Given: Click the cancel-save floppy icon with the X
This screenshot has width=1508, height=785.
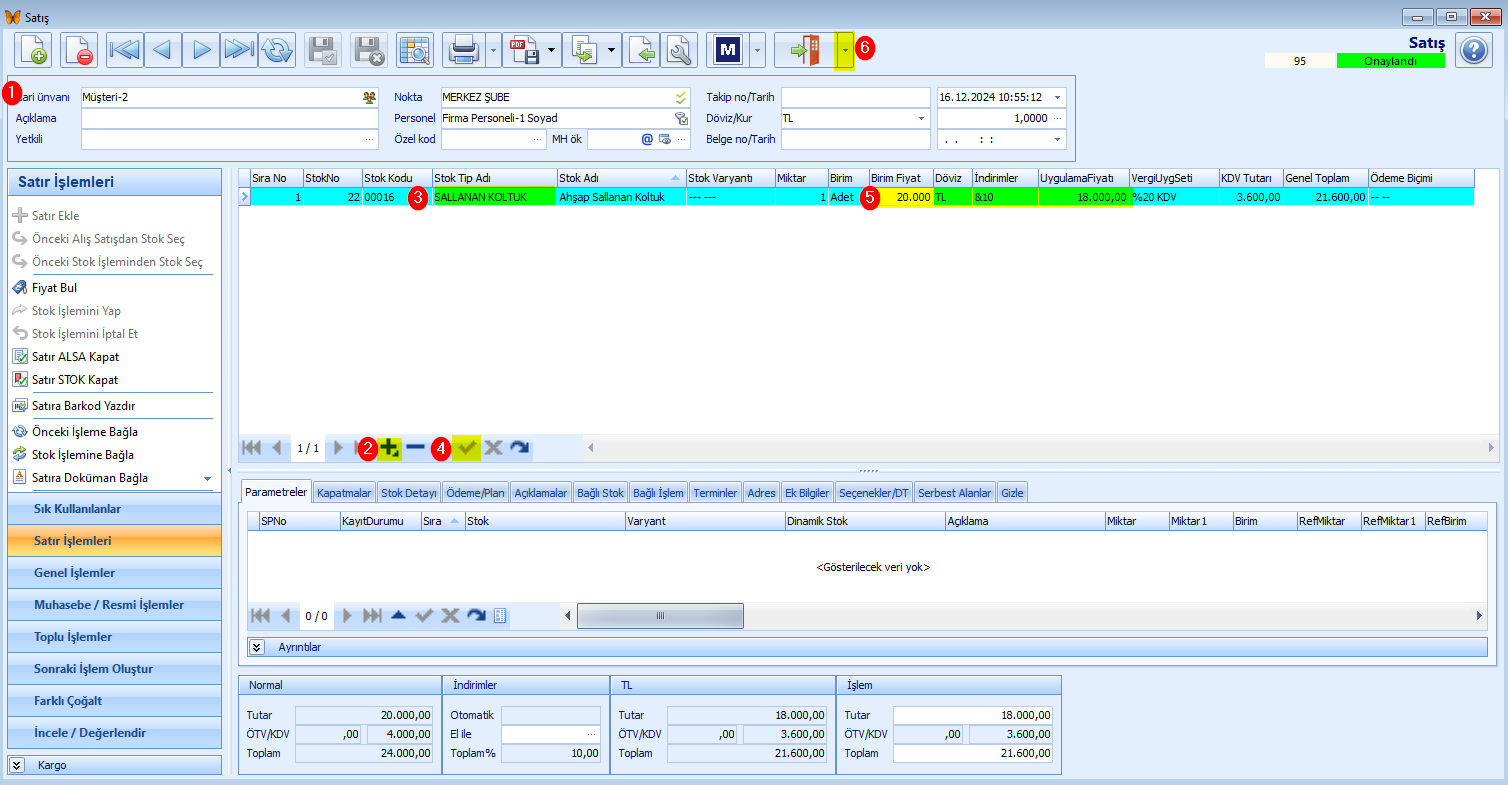Looking at the screenshot, I should (369, 50).
